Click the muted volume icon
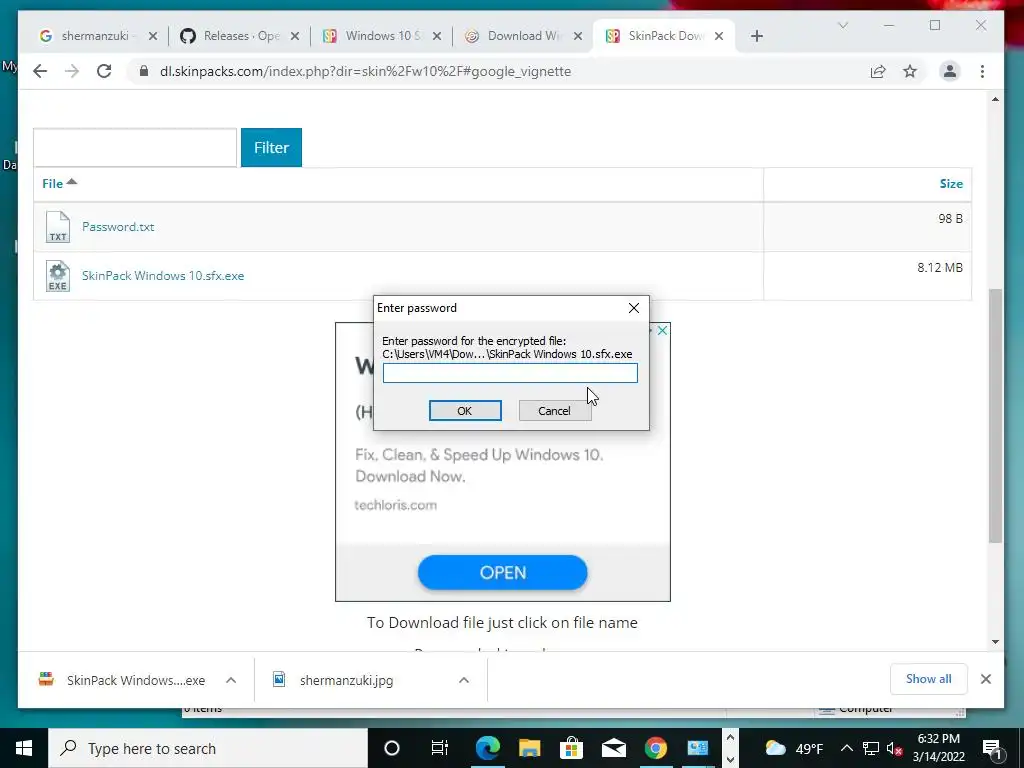Screen dimensions: 1024x768 (x=895, y=748)
